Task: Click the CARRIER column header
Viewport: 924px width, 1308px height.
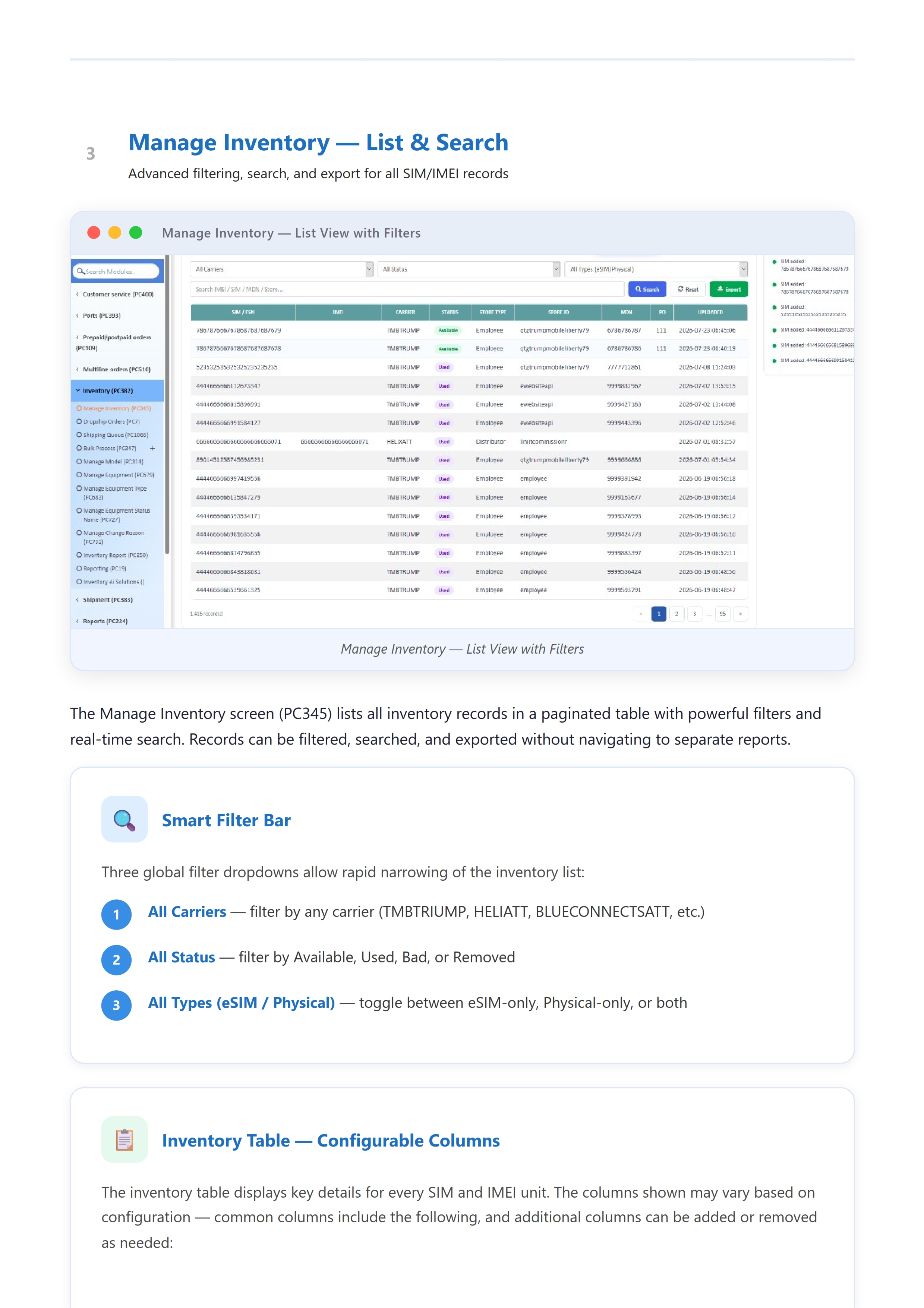Action: click(x=406, y=312)
